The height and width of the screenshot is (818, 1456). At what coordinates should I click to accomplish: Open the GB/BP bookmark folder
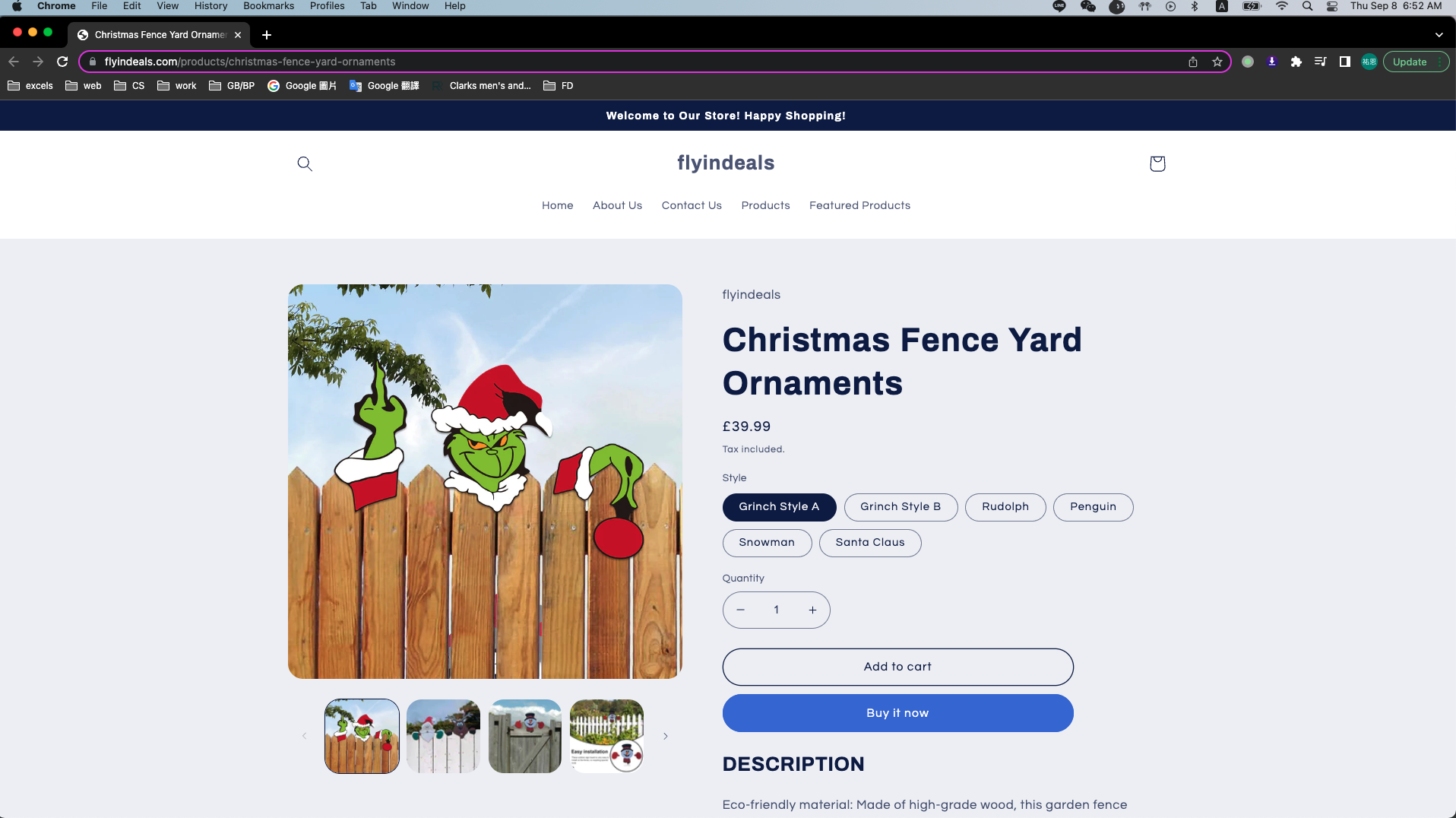click(x=232, y=86)
